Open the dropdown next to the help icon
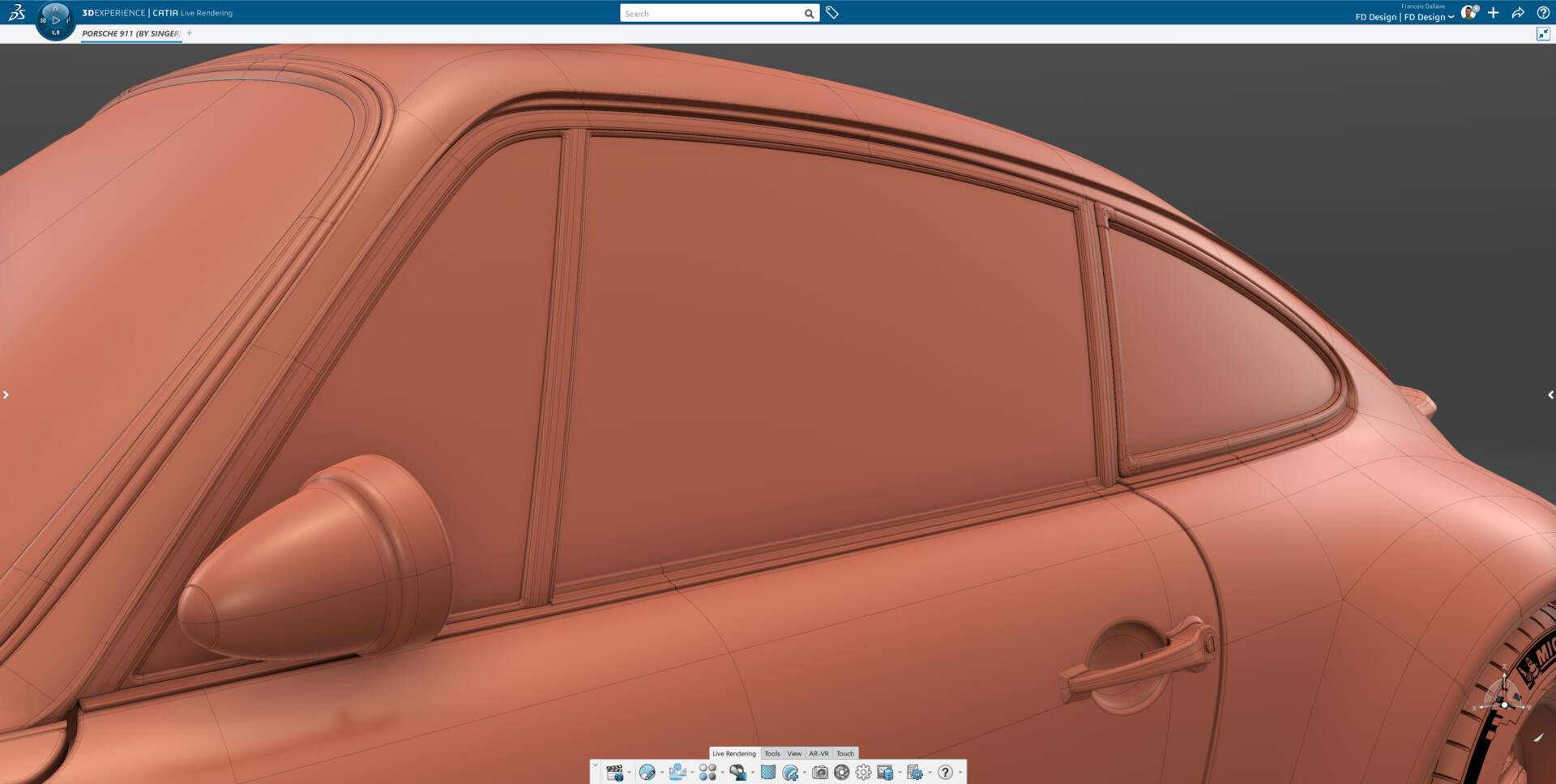1556x784 pixels. (x=960, y=773)
